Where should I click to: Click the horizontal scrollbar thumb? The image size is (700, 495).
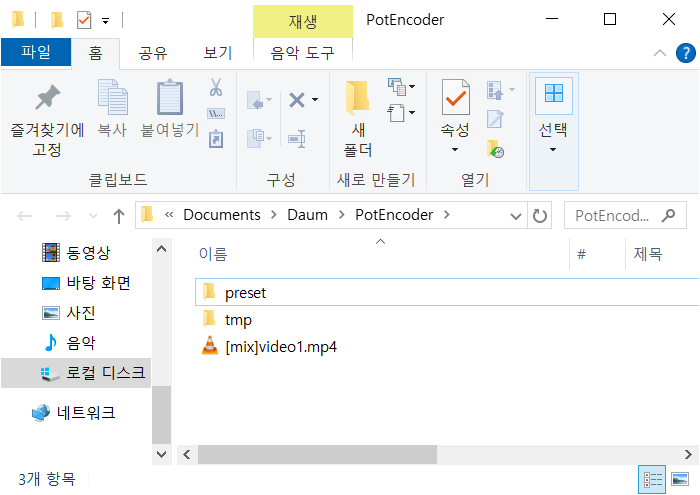(x=317, y=454)
